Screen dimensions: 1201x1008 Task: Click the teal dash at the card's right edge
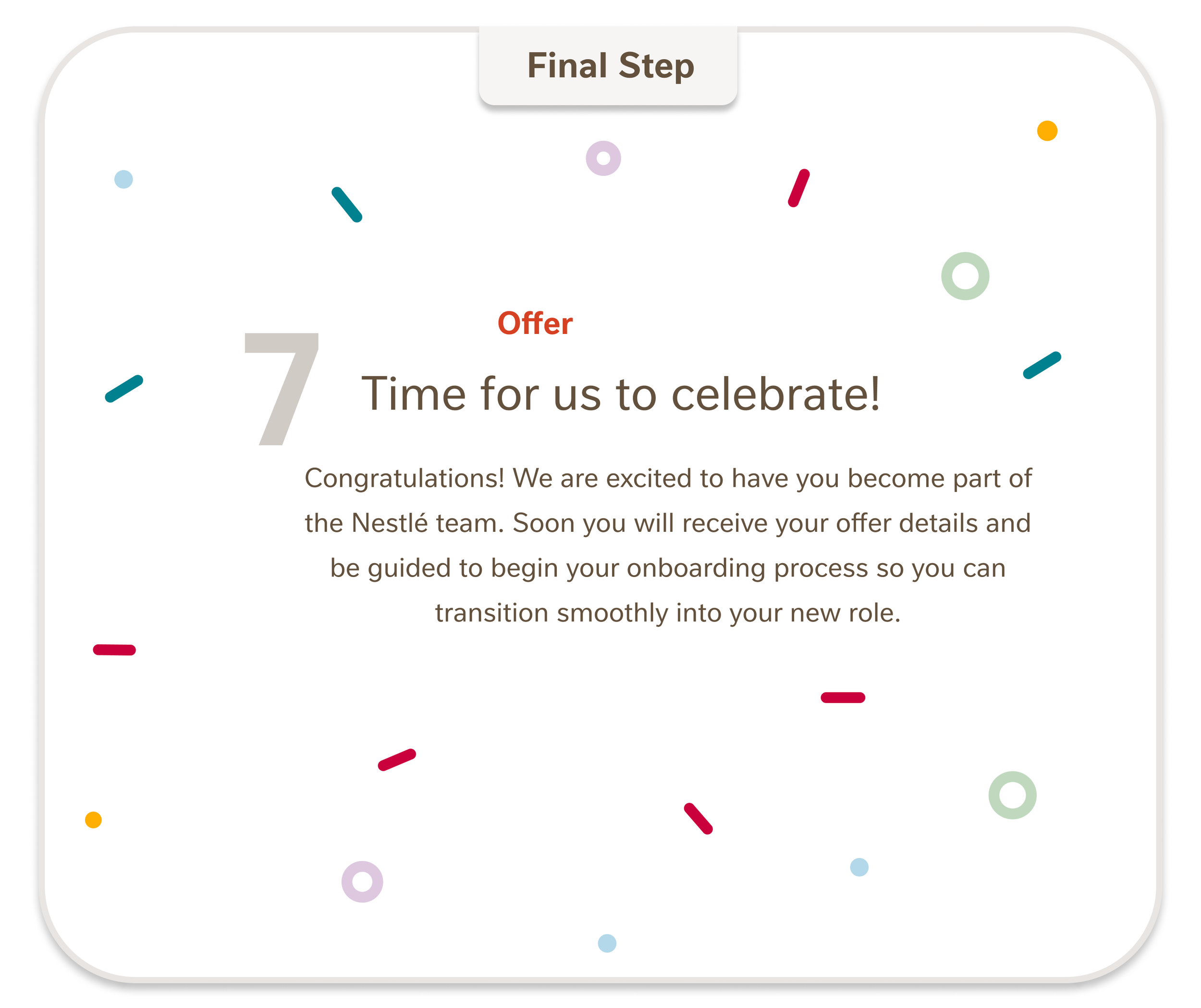pos(1042,366)
